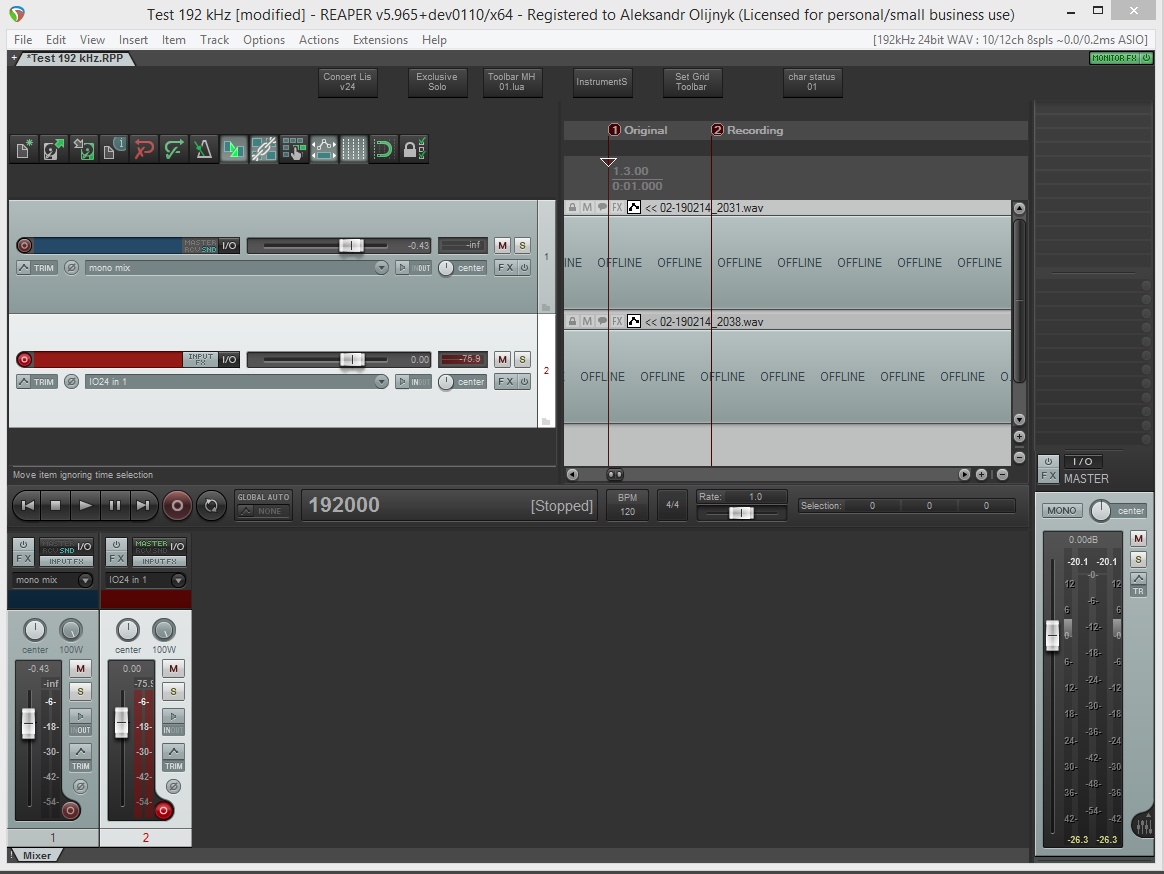Go to project start in transport
The height and width of the screenshot is (874, 1164).
(x=27, y=505)
